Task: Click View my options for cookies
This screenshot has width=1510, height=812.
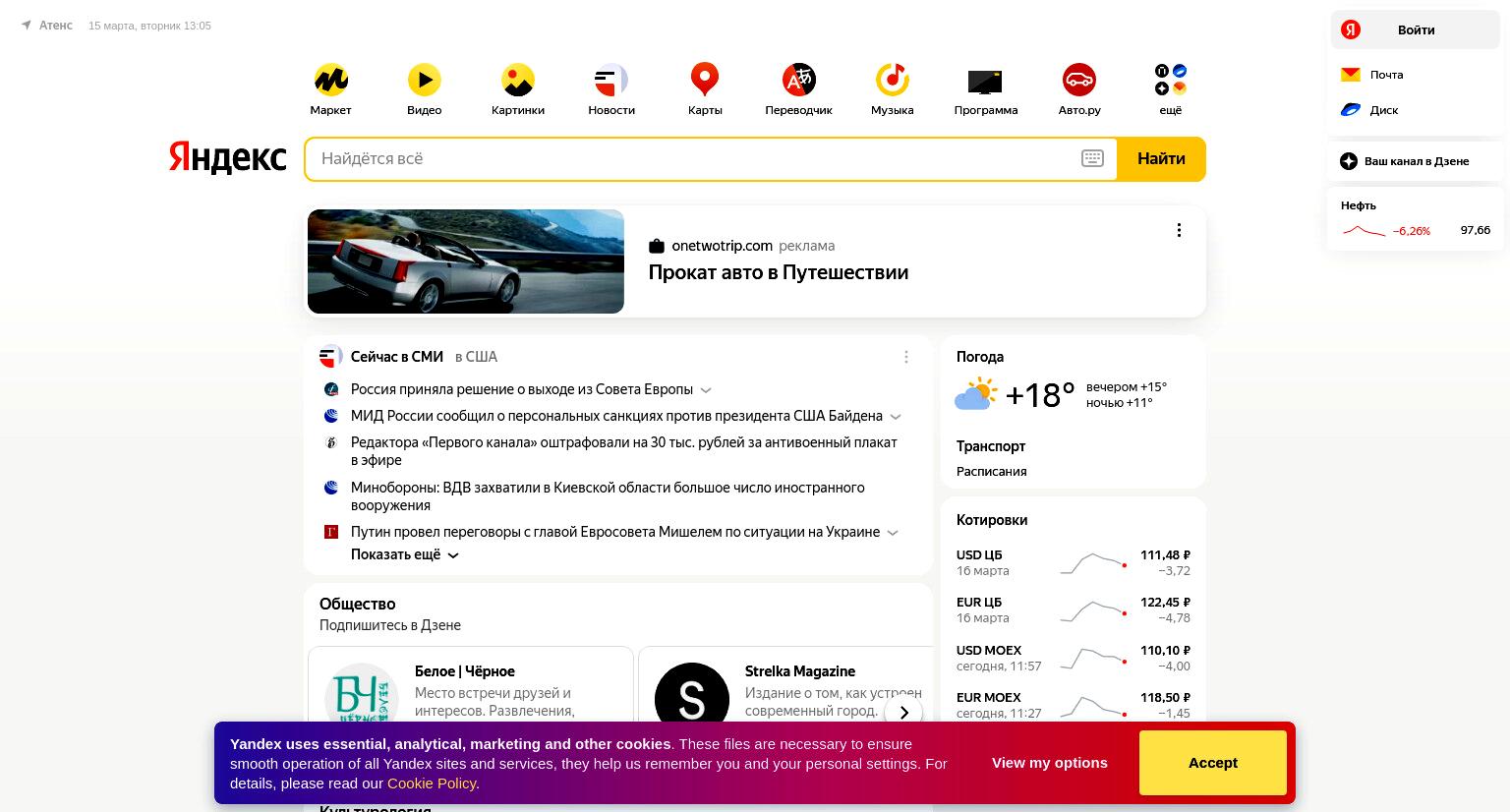Action: click(1050, 763)
